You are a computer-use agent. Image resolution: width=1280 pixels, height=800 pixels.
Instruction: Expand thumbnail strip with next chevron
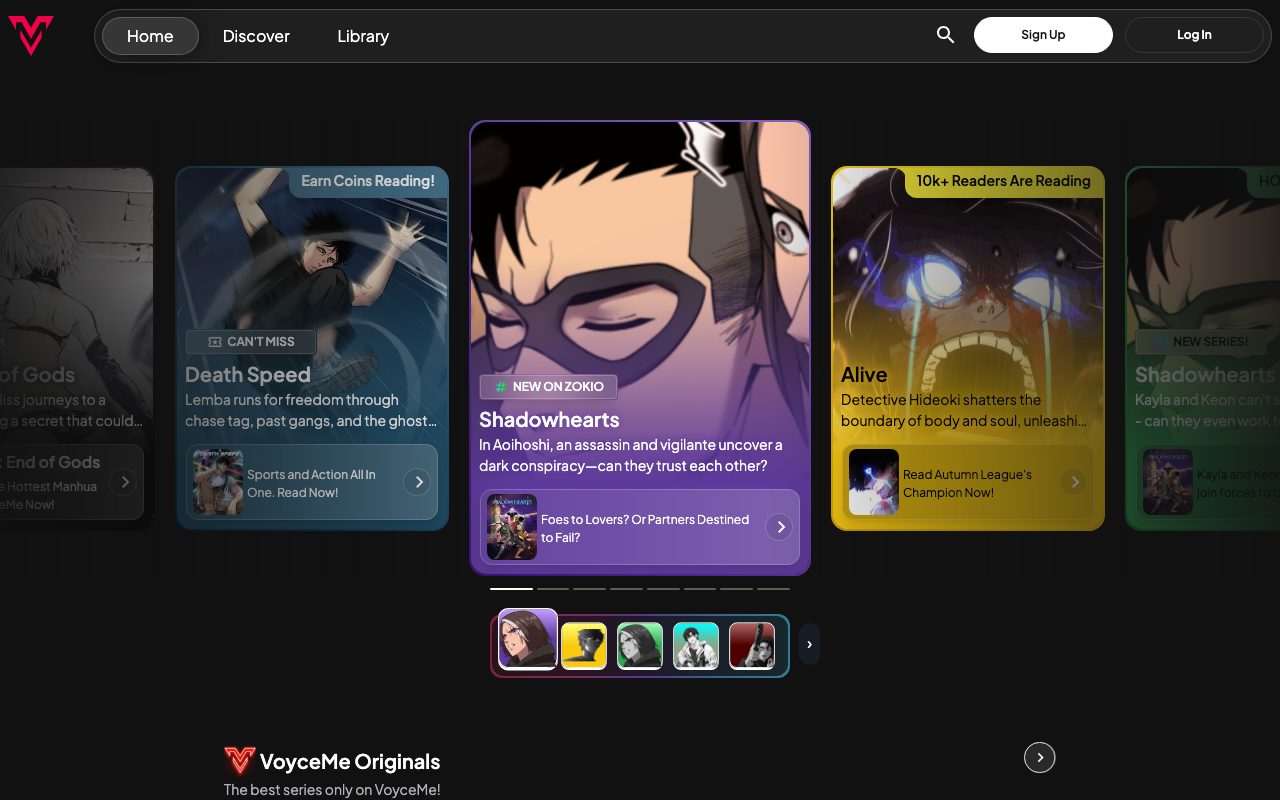(809, 644)
